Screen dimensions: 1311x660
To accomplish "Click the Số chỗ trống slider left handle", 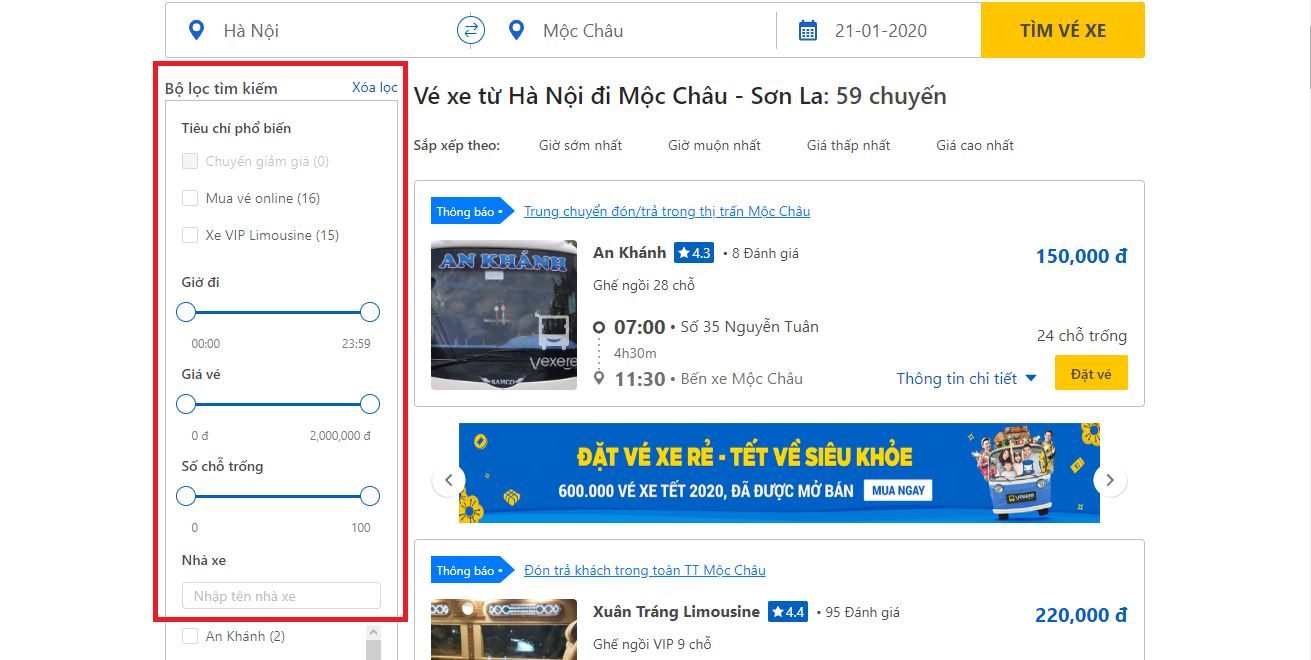I will pos(186,496).
